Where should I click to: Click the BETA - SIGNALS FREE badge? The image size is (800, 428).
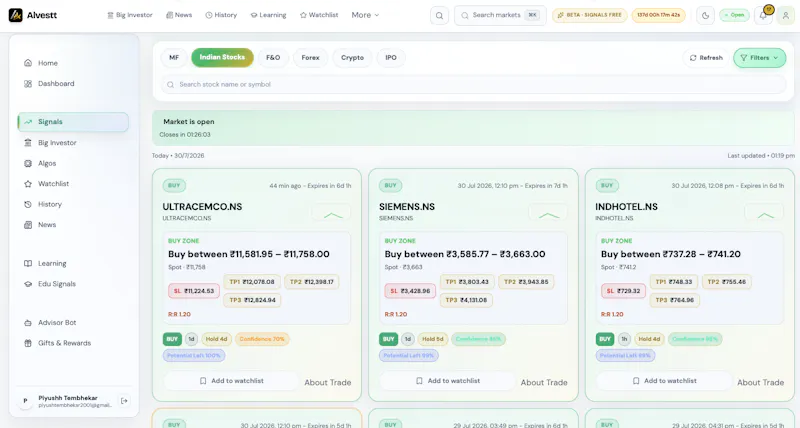coord(589,15)
